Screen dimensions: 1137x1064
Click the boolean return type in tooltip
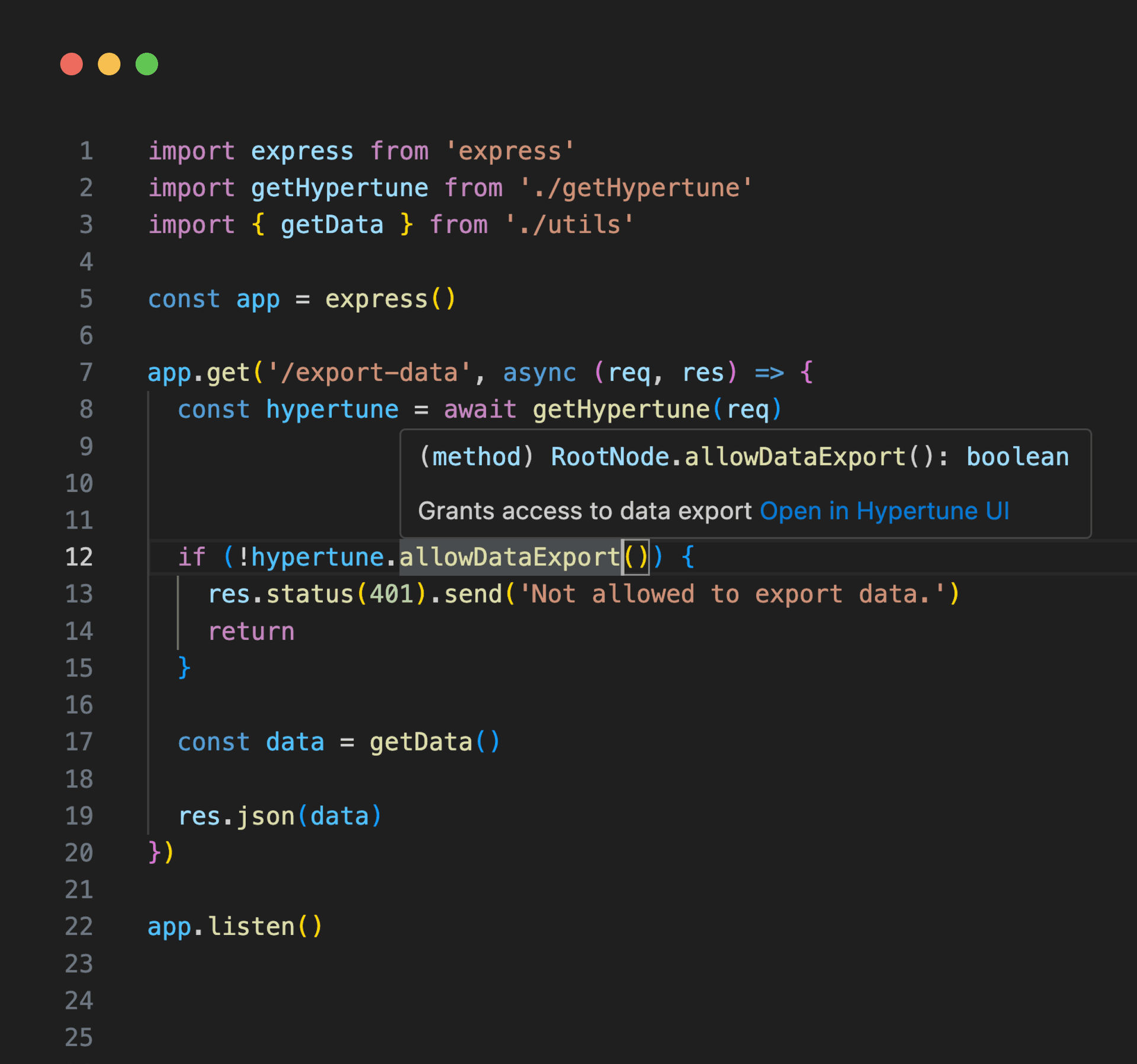click(1017, 457)
